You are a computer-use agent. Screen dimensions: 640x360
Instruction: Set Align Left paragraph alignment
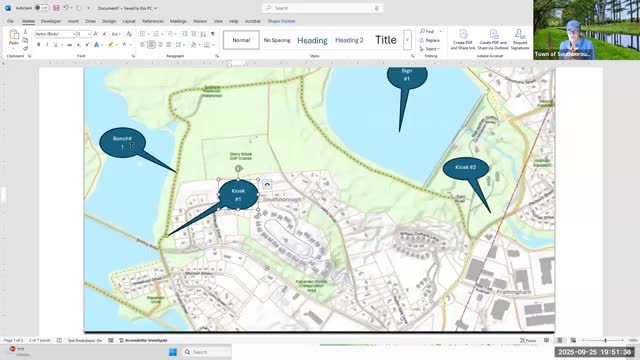142,44
